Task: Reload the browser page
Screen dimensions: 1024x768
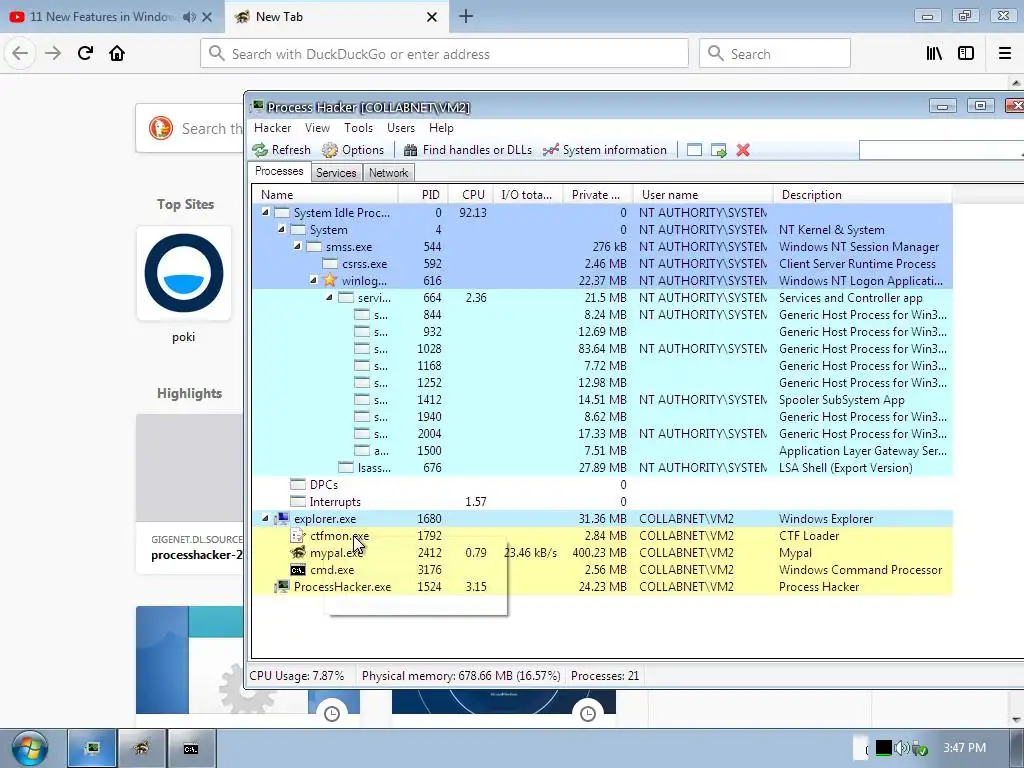Action: [85, 54]
